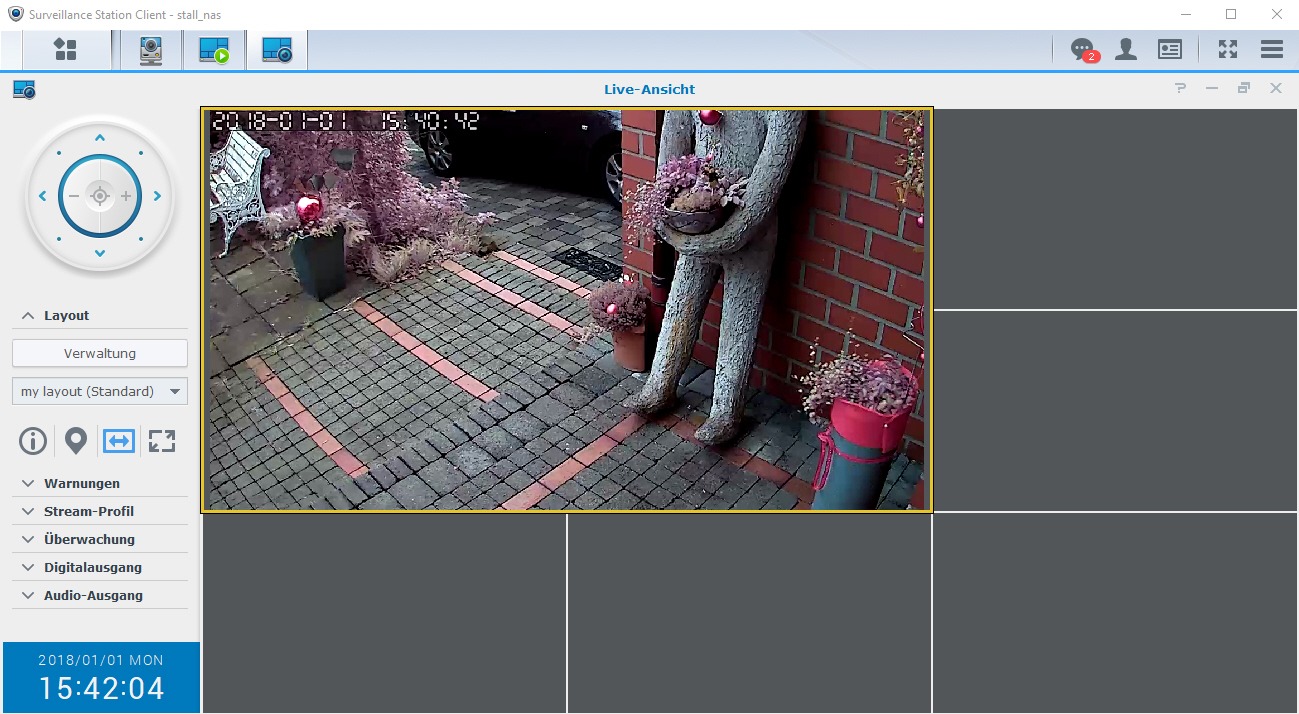This screenshot has width=1299, height=714.
Task: Click the Live-Ansicht window icon
Action: (25, 90)
